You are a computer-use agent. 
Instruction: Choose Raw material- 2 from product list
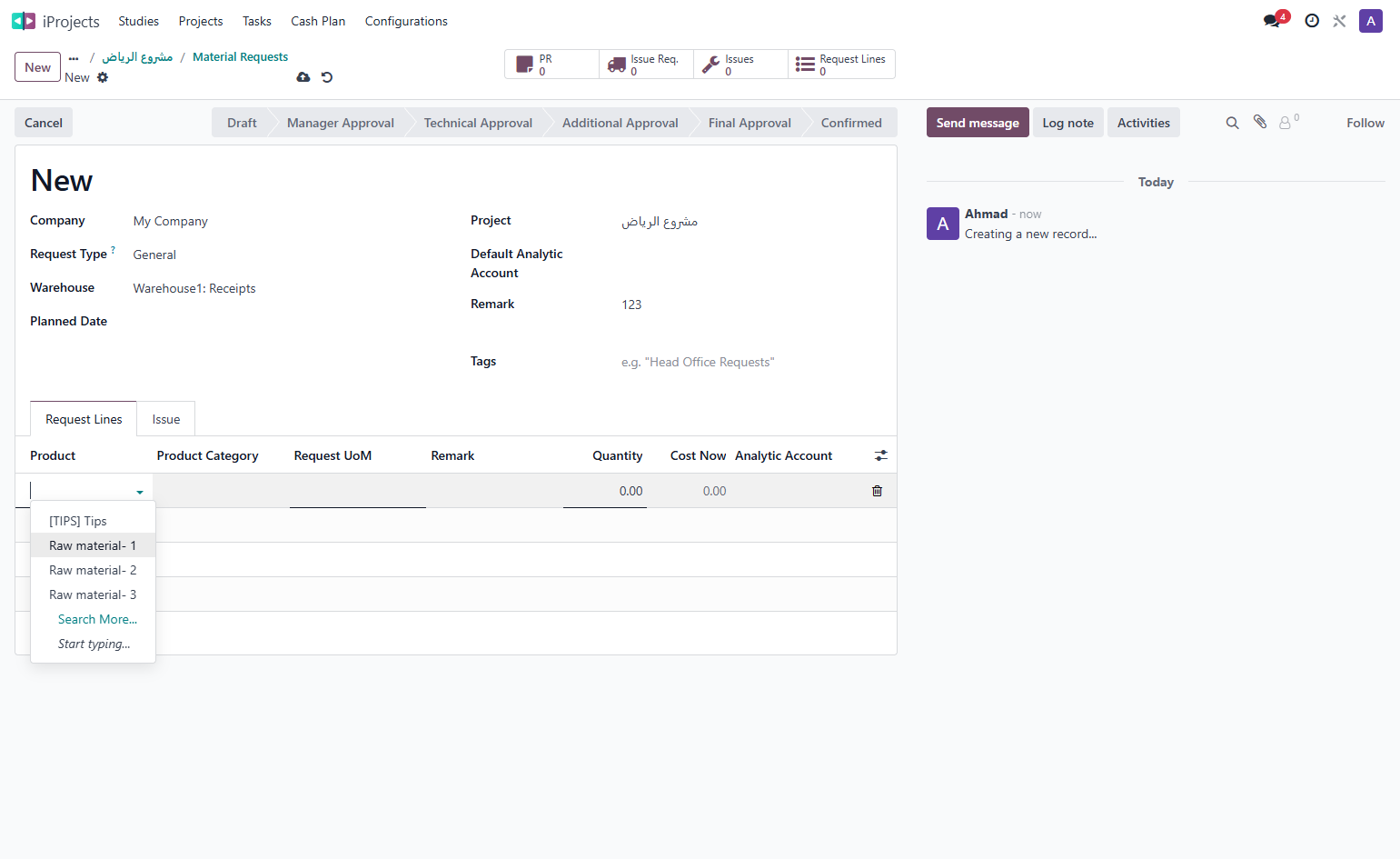coord(93,570)
